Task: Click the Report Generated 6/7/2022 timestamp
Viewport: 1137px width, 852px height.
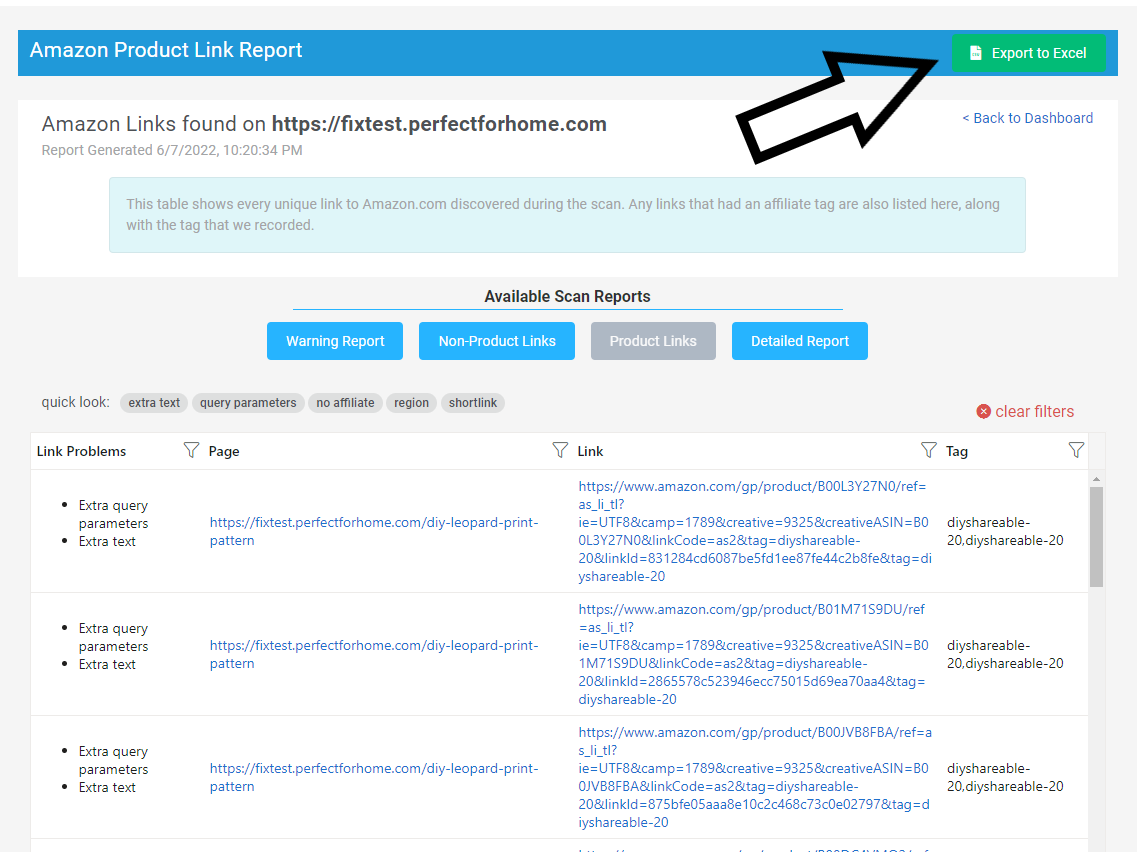Action: pos(172,150)
